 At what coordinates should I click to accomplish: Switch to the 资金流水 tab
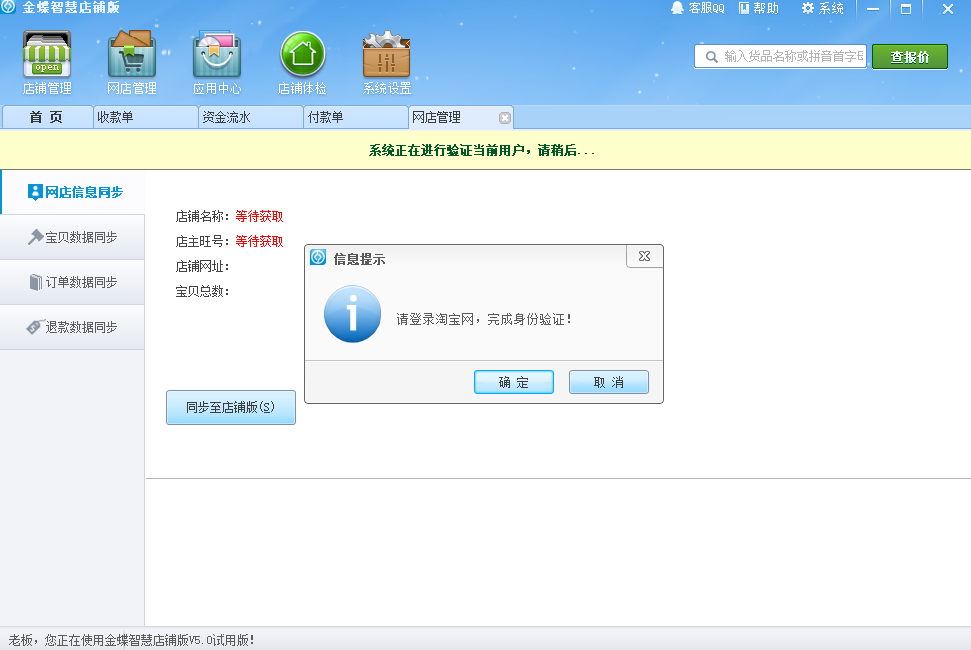(x=251, y=117)
